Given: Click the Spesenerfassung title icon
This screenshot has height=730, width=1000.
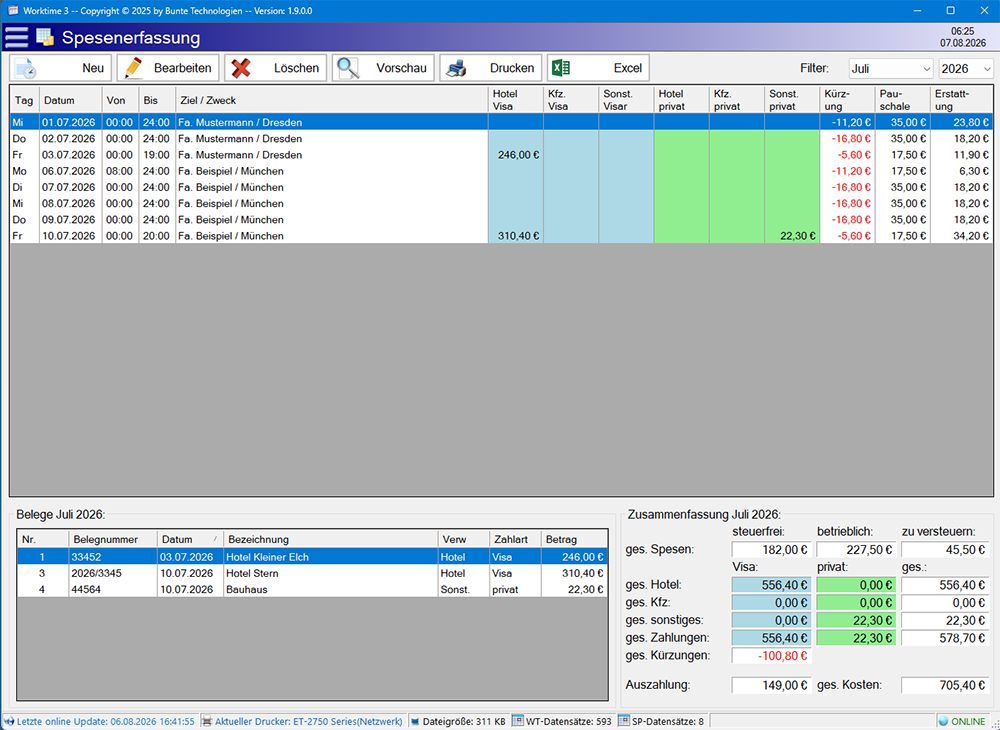Looking at the screenshot, I should click(x=45, y=37).
